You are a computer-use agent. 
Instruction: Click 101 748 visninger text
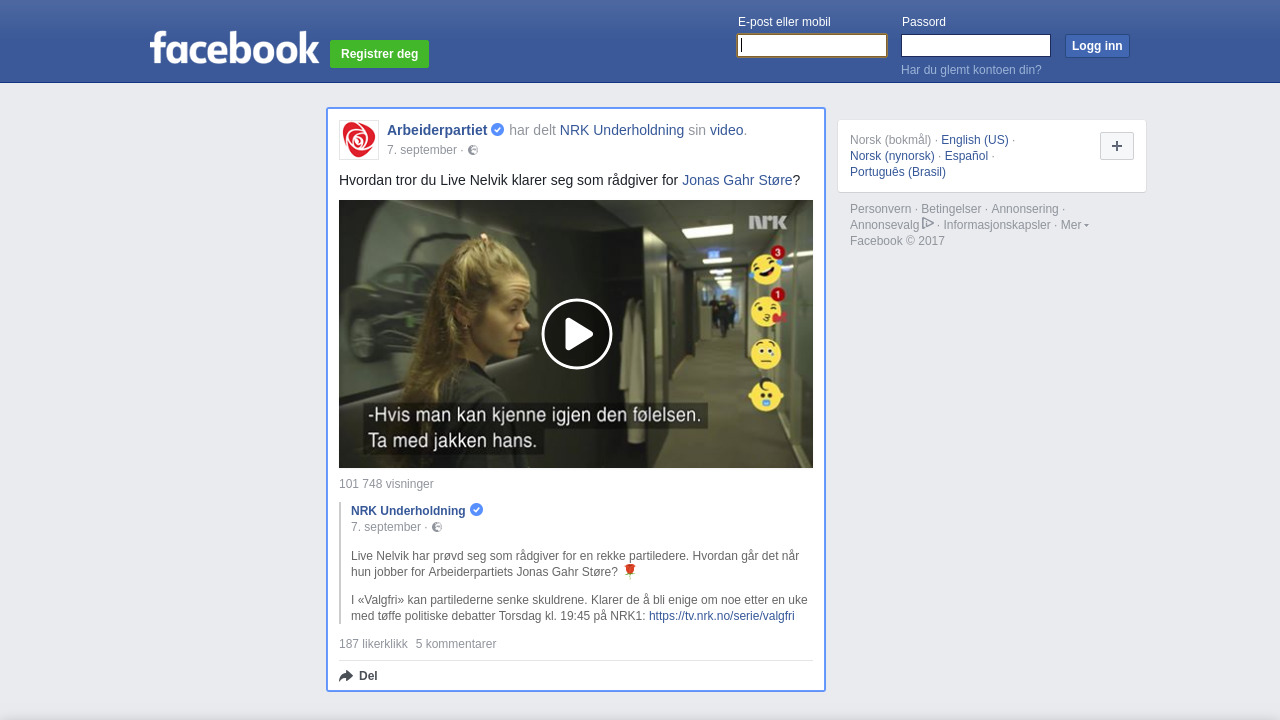(386, 484)
